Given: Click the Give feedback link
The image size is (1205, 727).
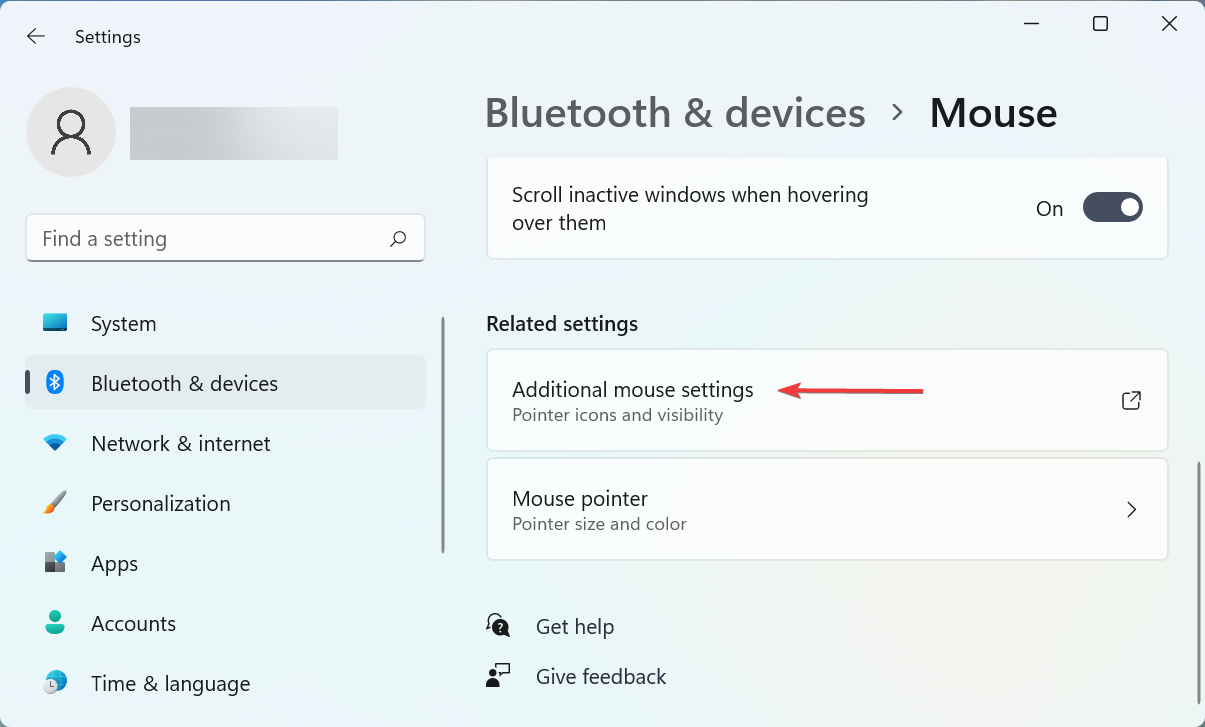Looking at the screenshot, I should (601, 677).
